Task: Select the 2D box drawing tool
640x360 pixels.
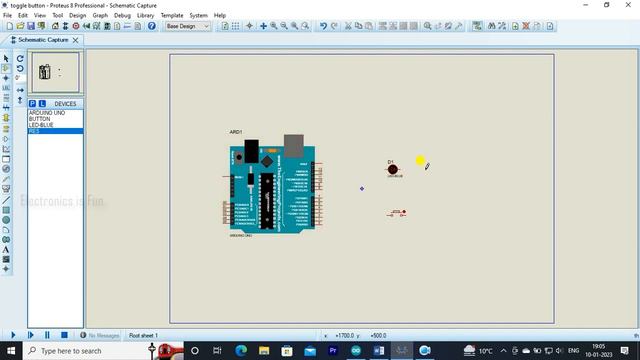Action: 6,210
